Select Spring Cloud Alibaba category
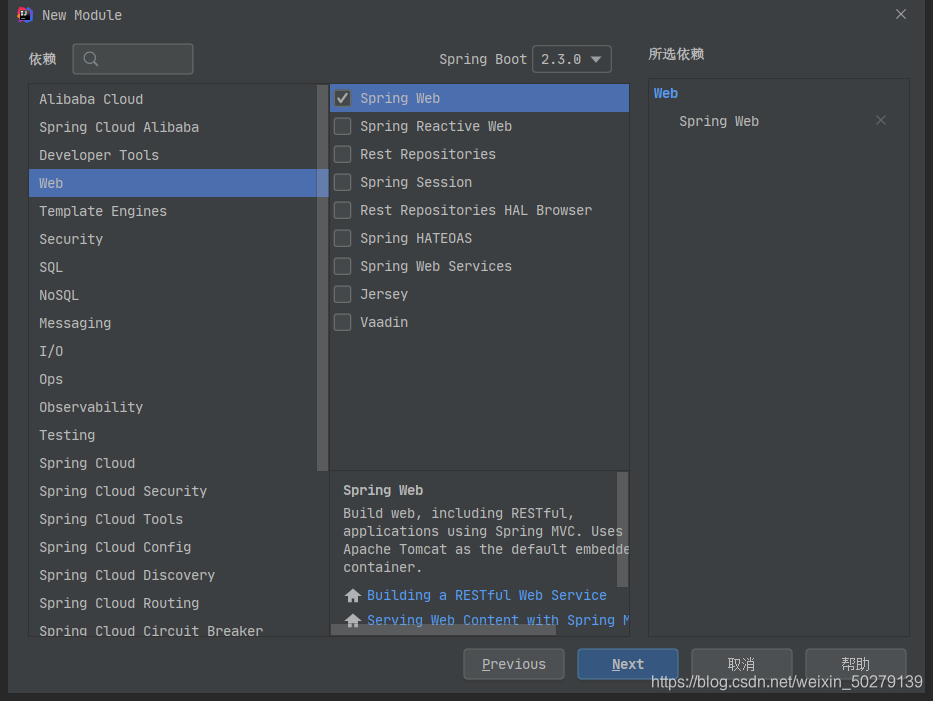Screen dimensions: 933x701 coord(173,127)
